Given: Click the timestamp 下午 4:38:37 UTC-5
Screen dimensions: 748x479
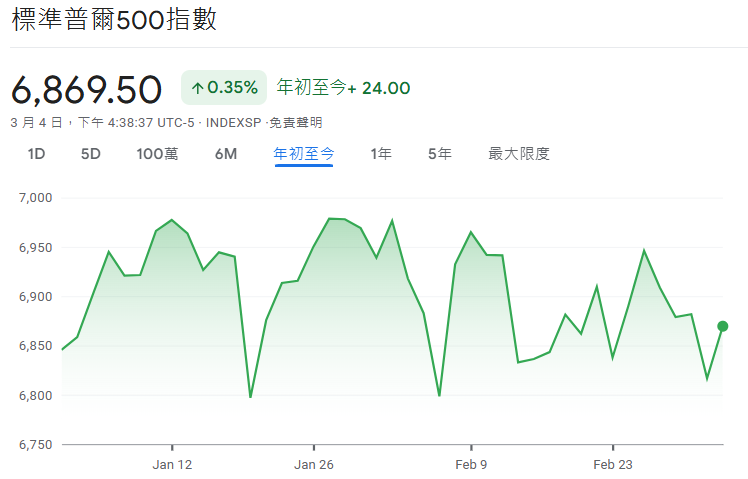Looking at the screenshot, I should coord(136,123).
